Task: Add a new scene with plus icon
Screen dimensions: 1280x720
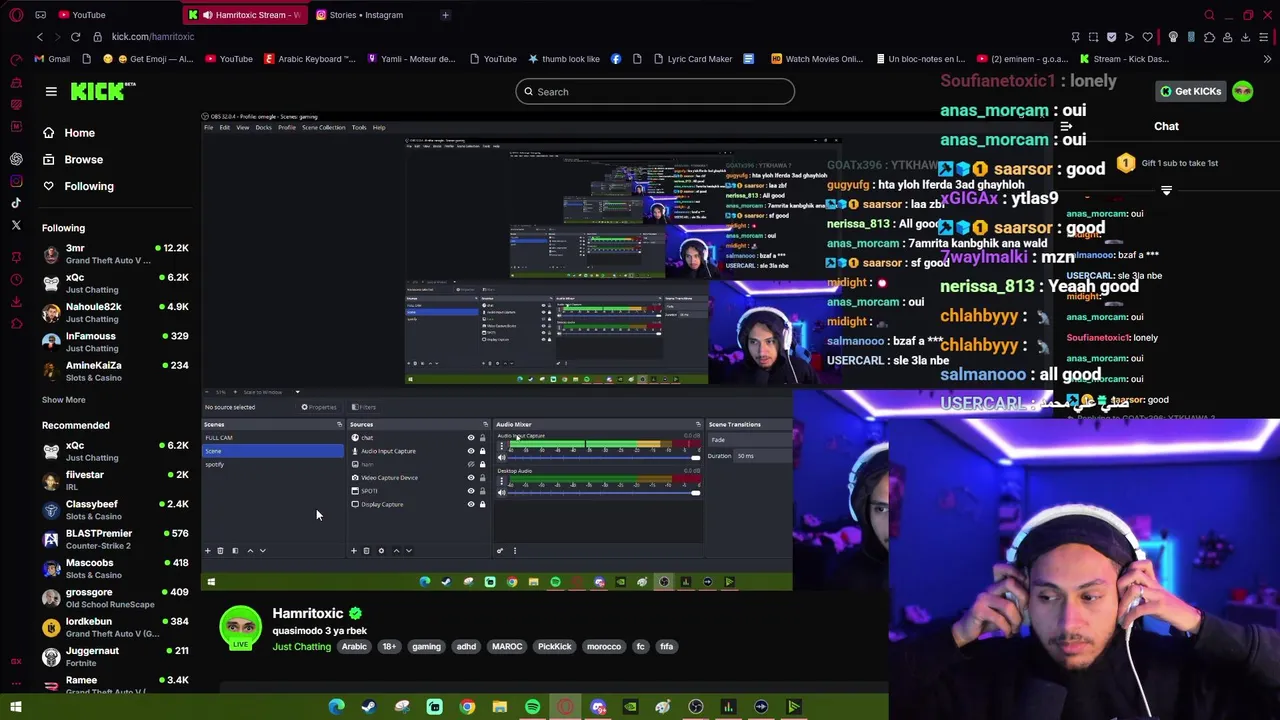Action: pos(208,551)
